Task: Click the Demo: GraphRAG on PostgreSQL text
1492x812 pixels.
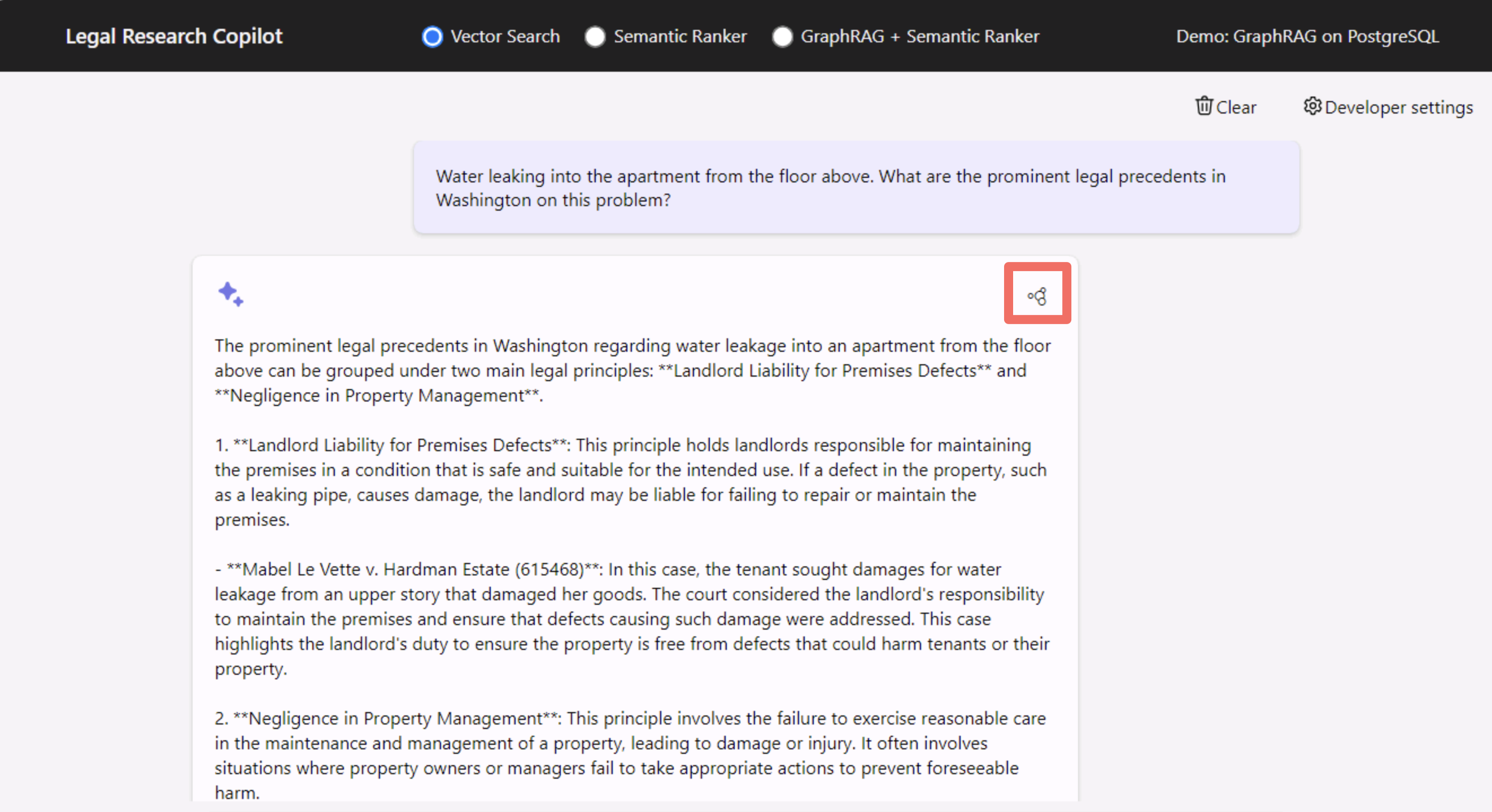Action: [1307, 36]
